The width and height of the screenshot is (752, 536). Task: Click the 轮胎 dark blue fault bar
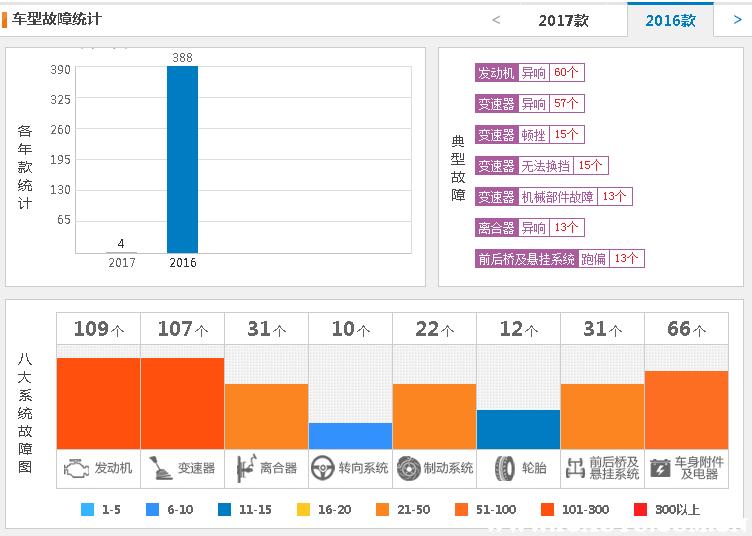point(518,429)
